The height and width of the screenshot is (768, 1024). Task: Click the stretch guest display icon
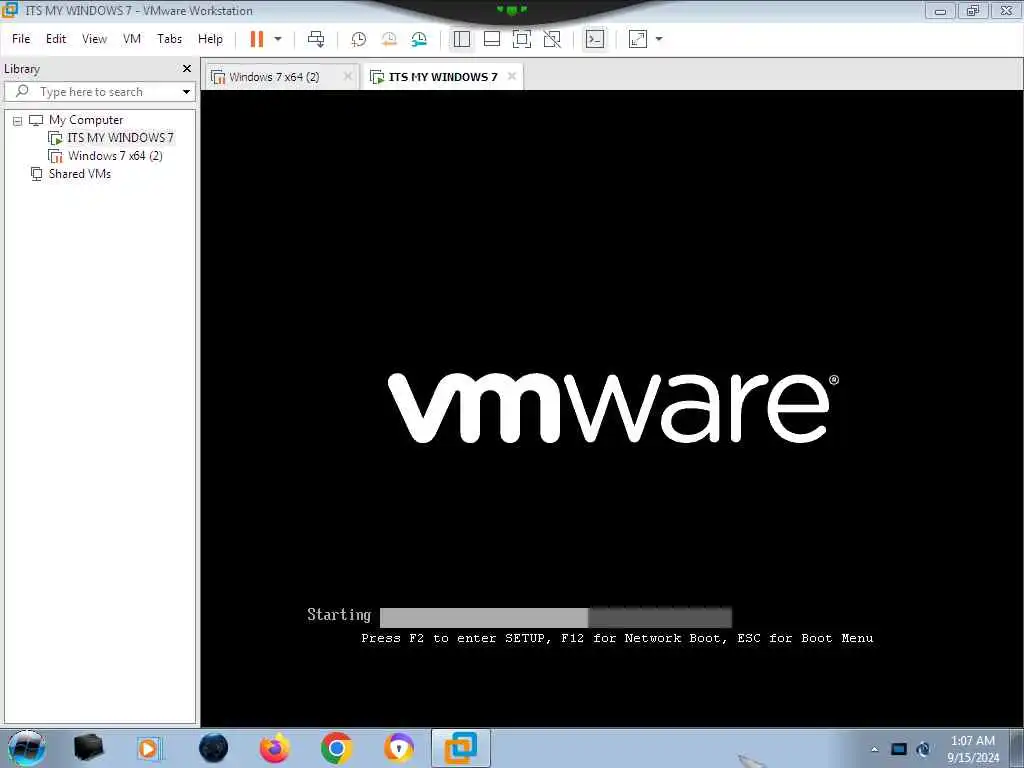click(638, 39)
